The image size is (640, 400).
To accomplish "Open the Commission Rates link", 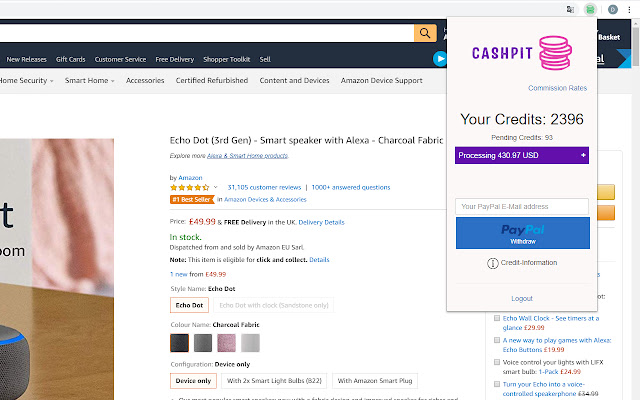I will (x=558, y=88).
